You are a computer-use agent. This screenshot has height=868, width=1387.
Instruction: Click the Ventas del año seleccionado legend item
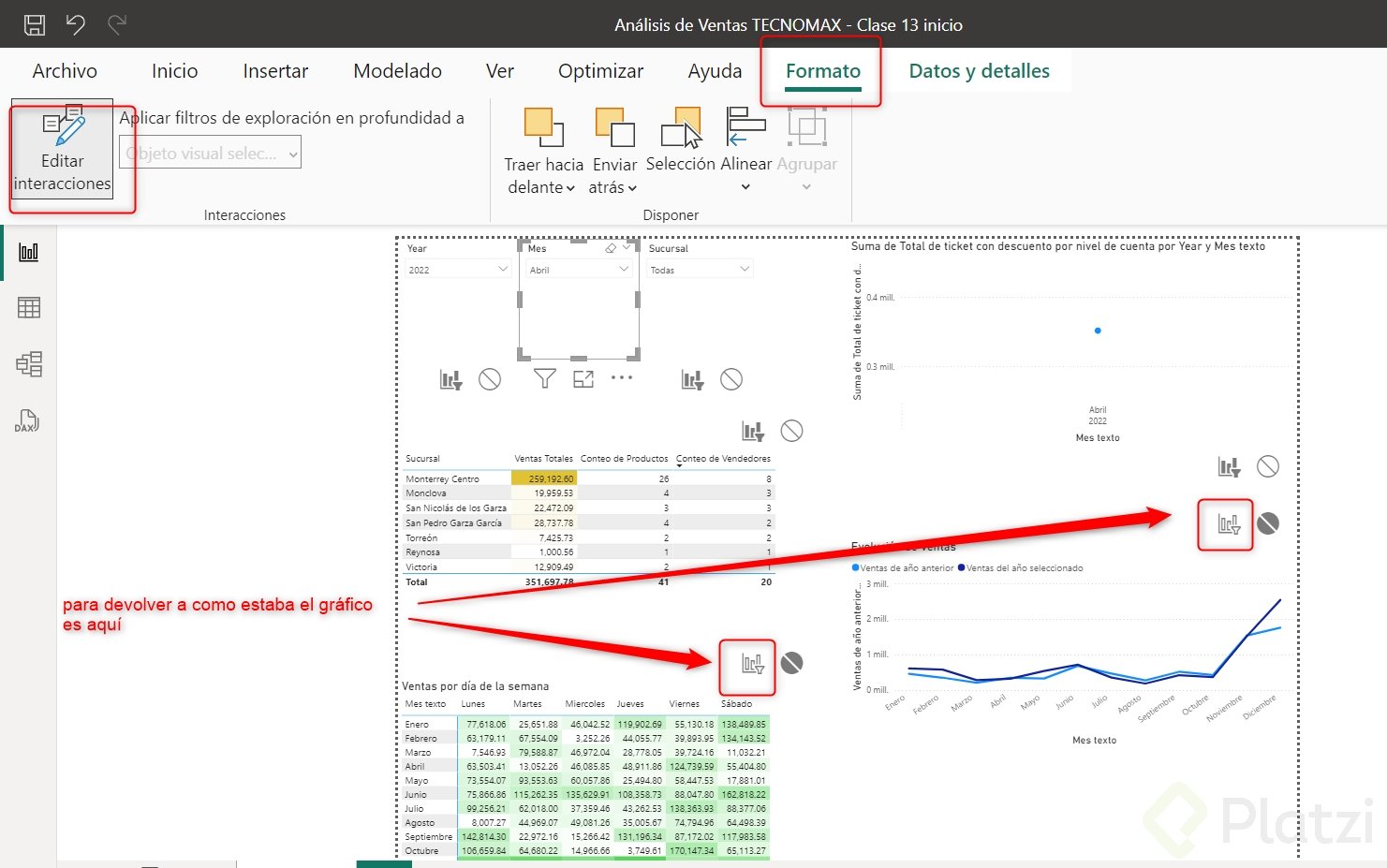1020,567
